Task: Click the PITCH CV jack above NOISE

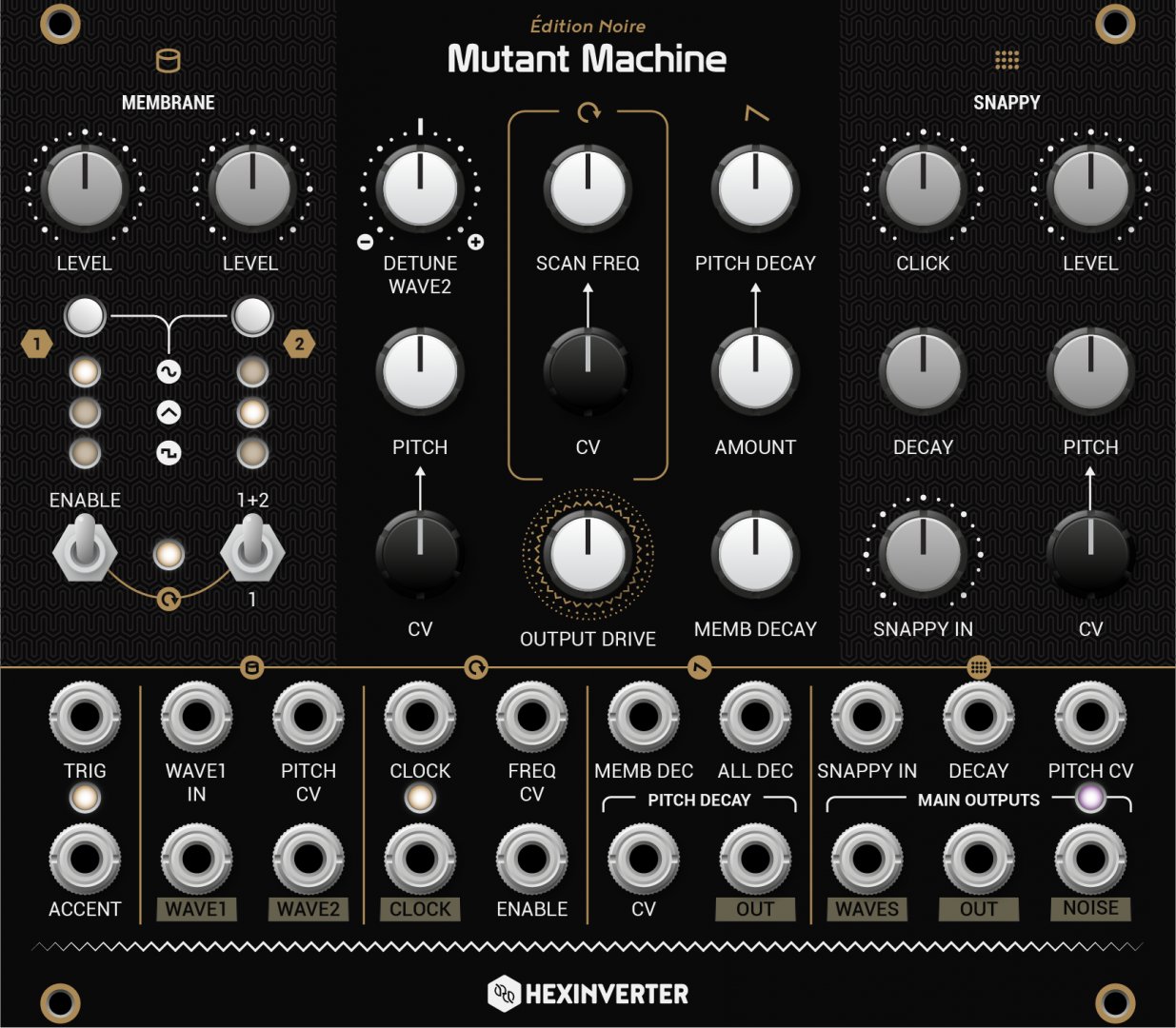Action: [1090, 717]
